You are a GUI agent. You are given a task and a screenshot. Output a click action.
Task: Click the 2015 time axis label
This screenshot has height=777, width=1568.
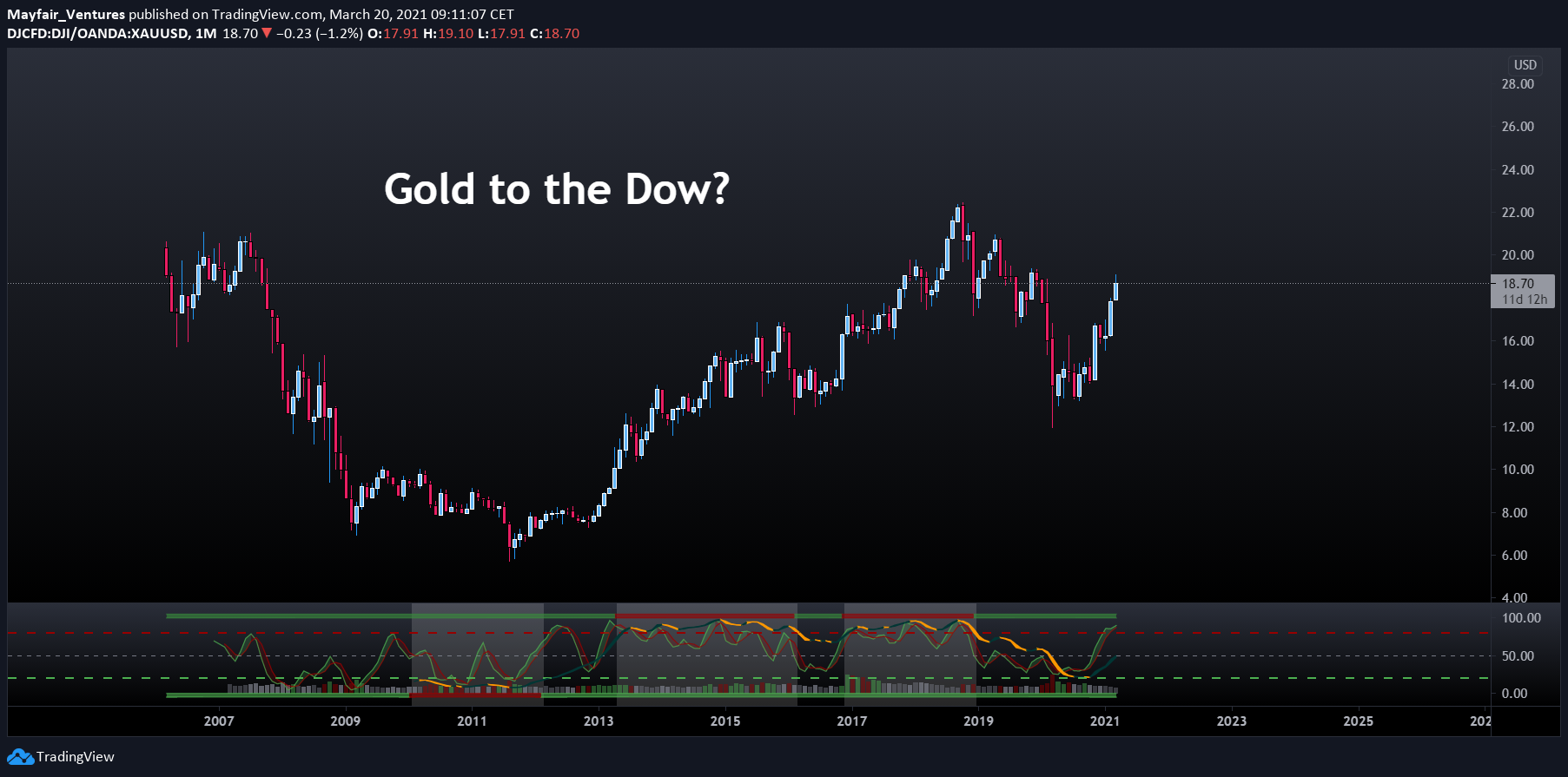click(725, 721)
